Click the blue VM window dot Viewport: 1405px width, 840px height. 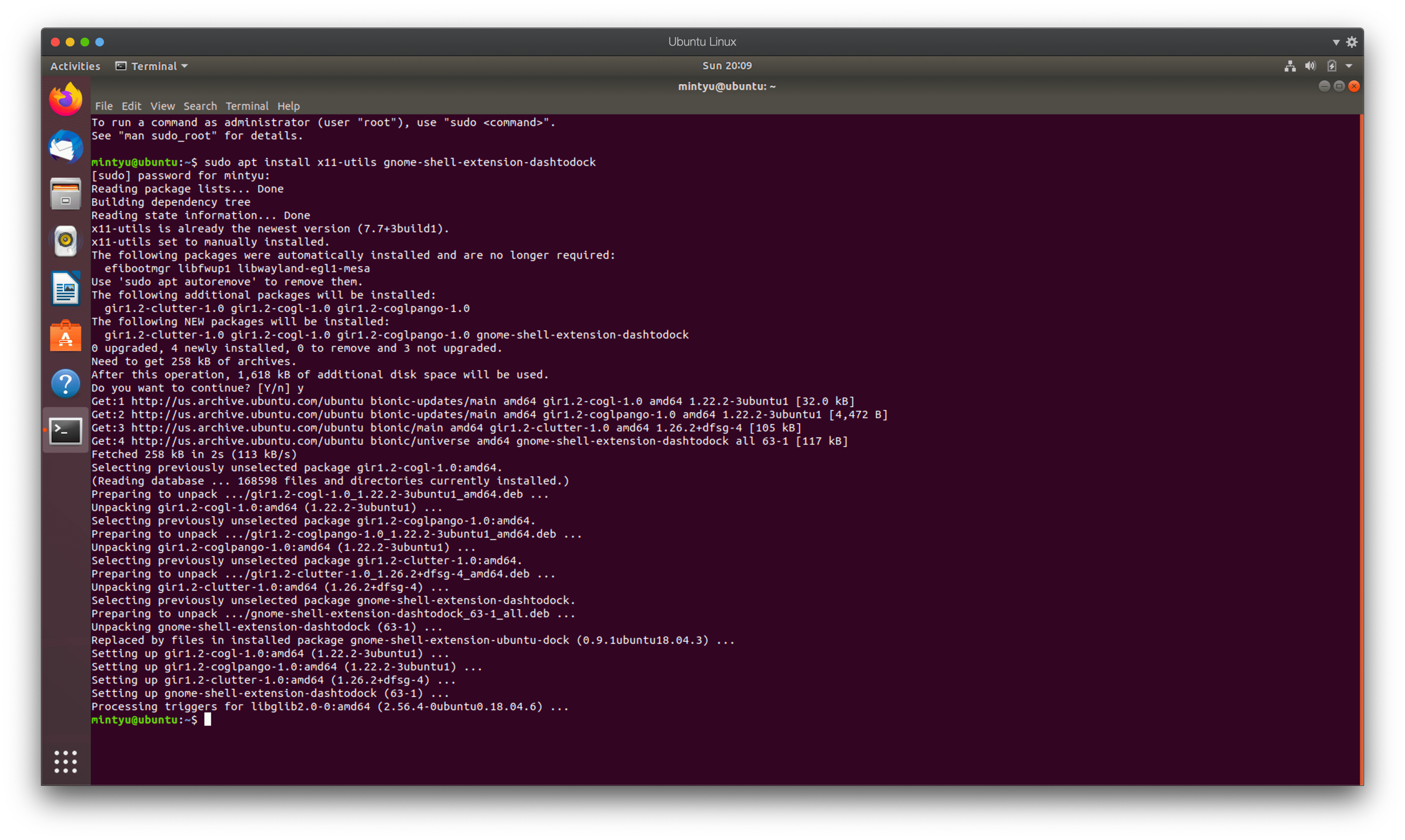(x=100, y=42)
